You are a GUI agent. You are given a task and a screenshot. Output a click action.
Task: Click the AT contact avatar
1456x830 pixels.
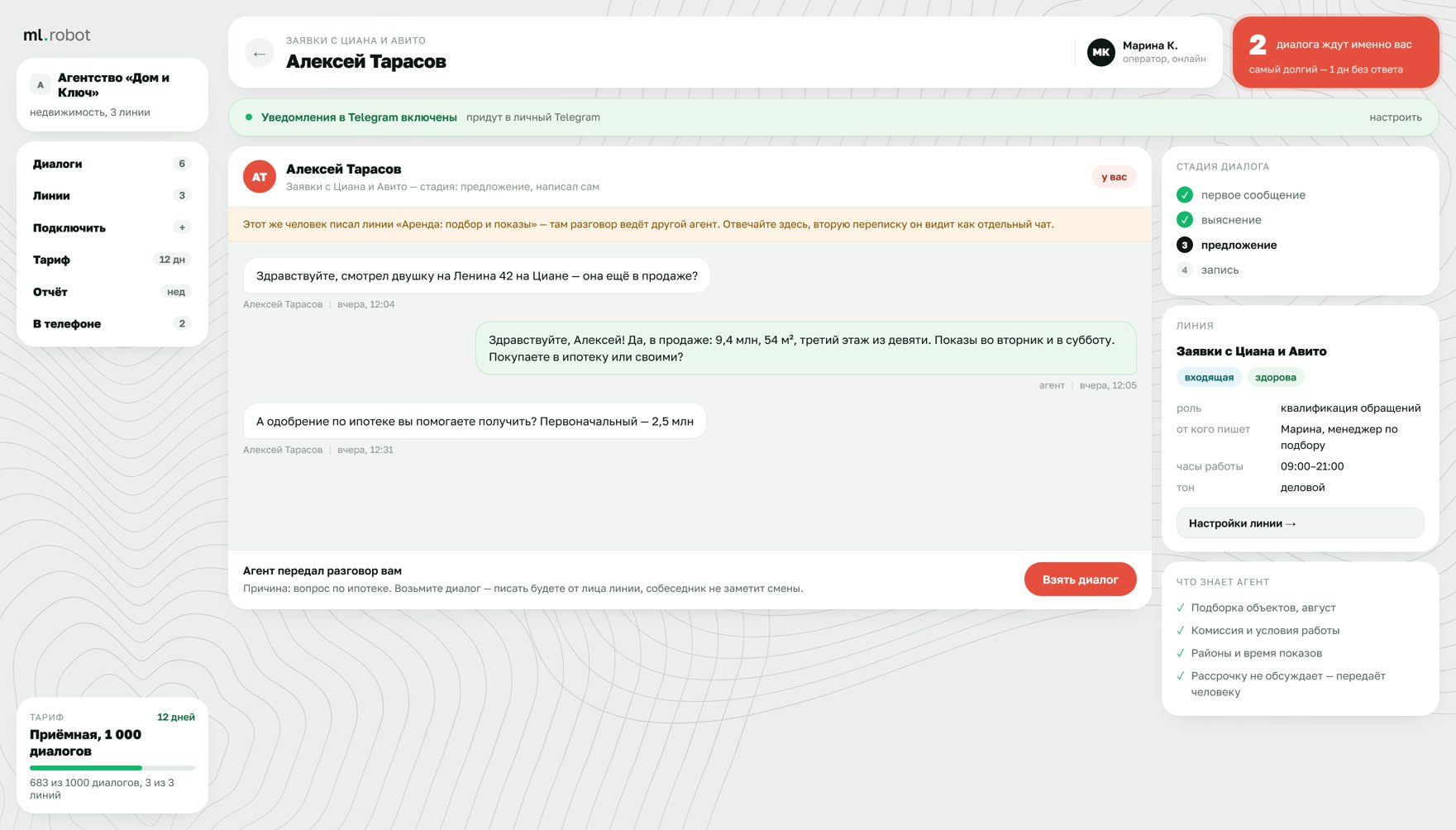point(260,177)
